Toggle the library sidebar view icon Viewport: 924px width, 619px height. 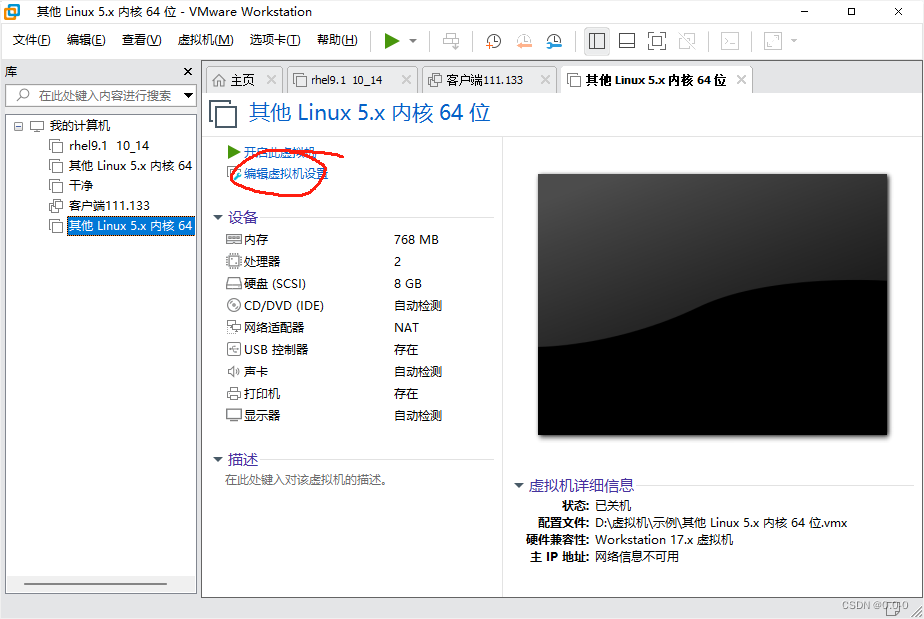[x=596, y=41]
